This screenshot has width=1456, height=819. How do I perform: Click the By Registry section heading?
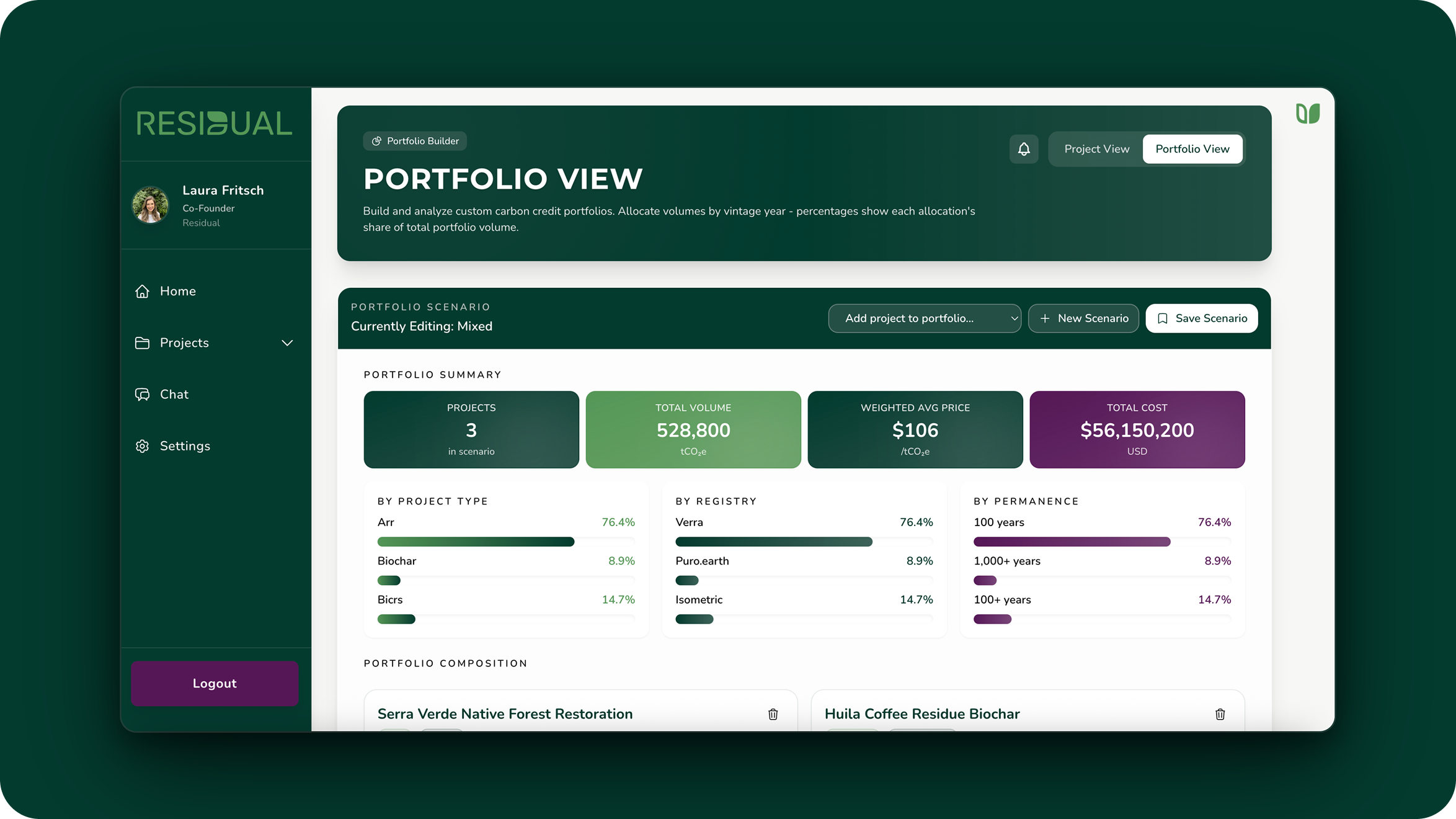click(x=716, y=501)
